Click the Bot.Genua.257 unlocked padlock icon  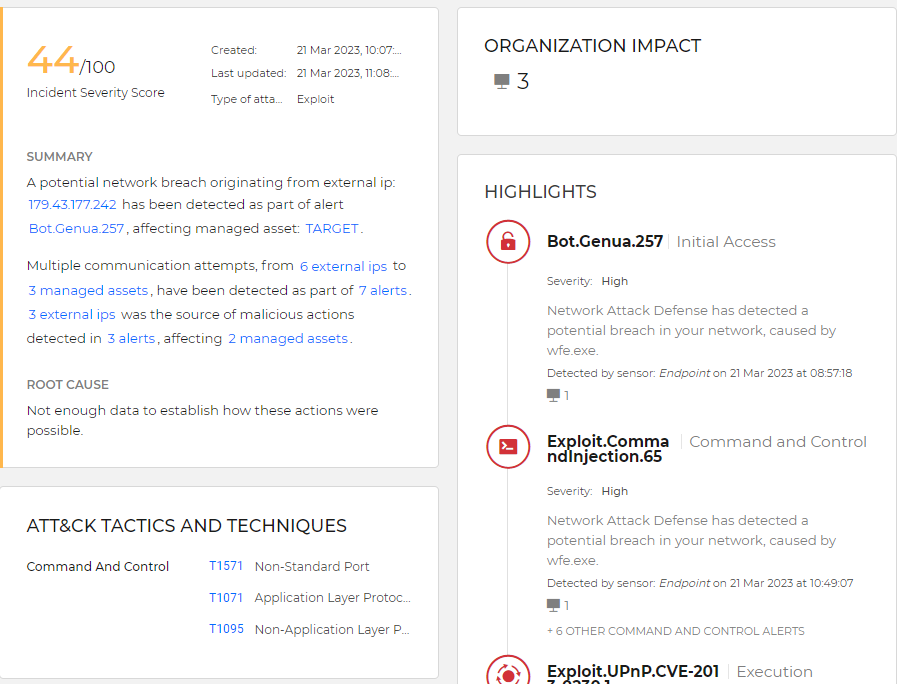[x=508, y=242]
